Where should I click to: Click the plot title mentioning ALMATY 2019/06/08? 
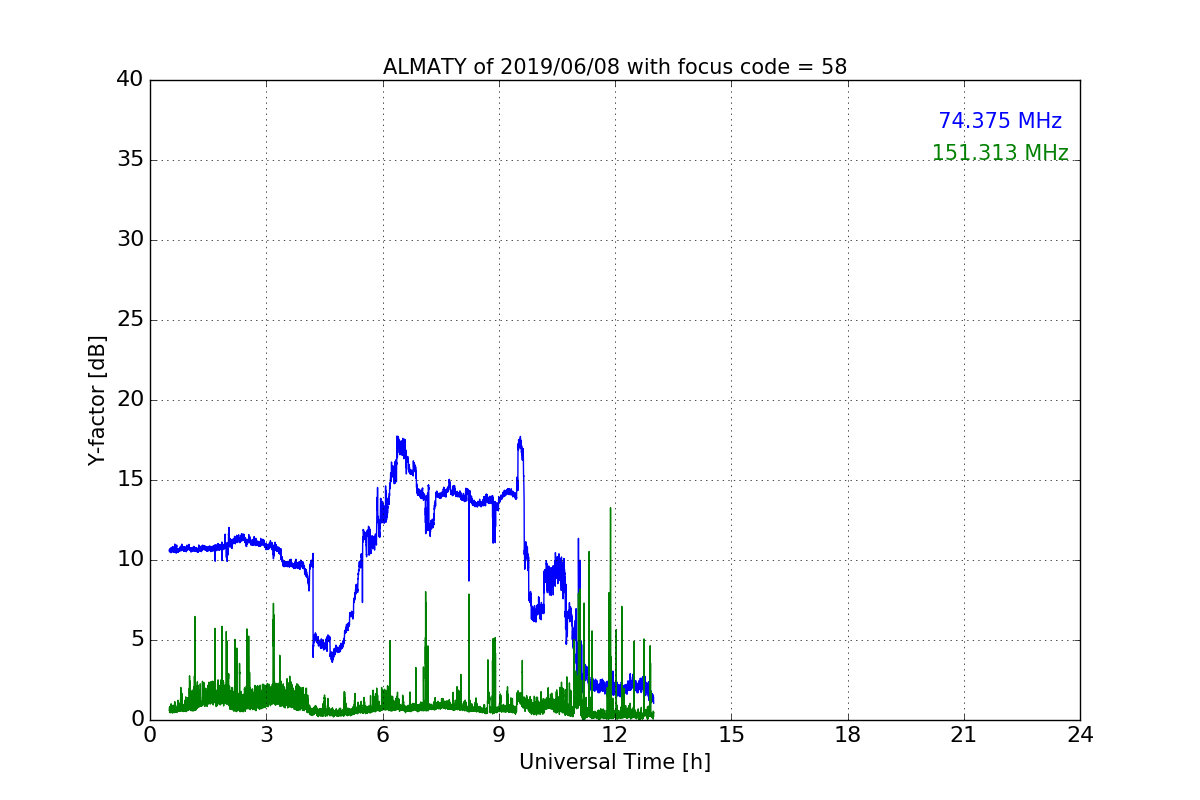[x=615, y=67]
